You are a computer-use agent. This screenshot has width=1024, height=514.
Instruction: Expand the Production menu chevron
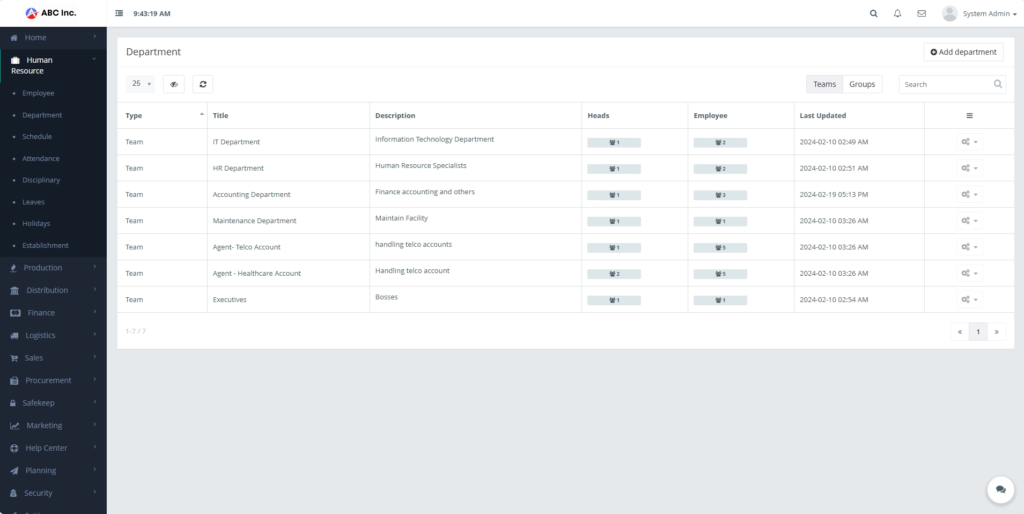coord(95,266)
